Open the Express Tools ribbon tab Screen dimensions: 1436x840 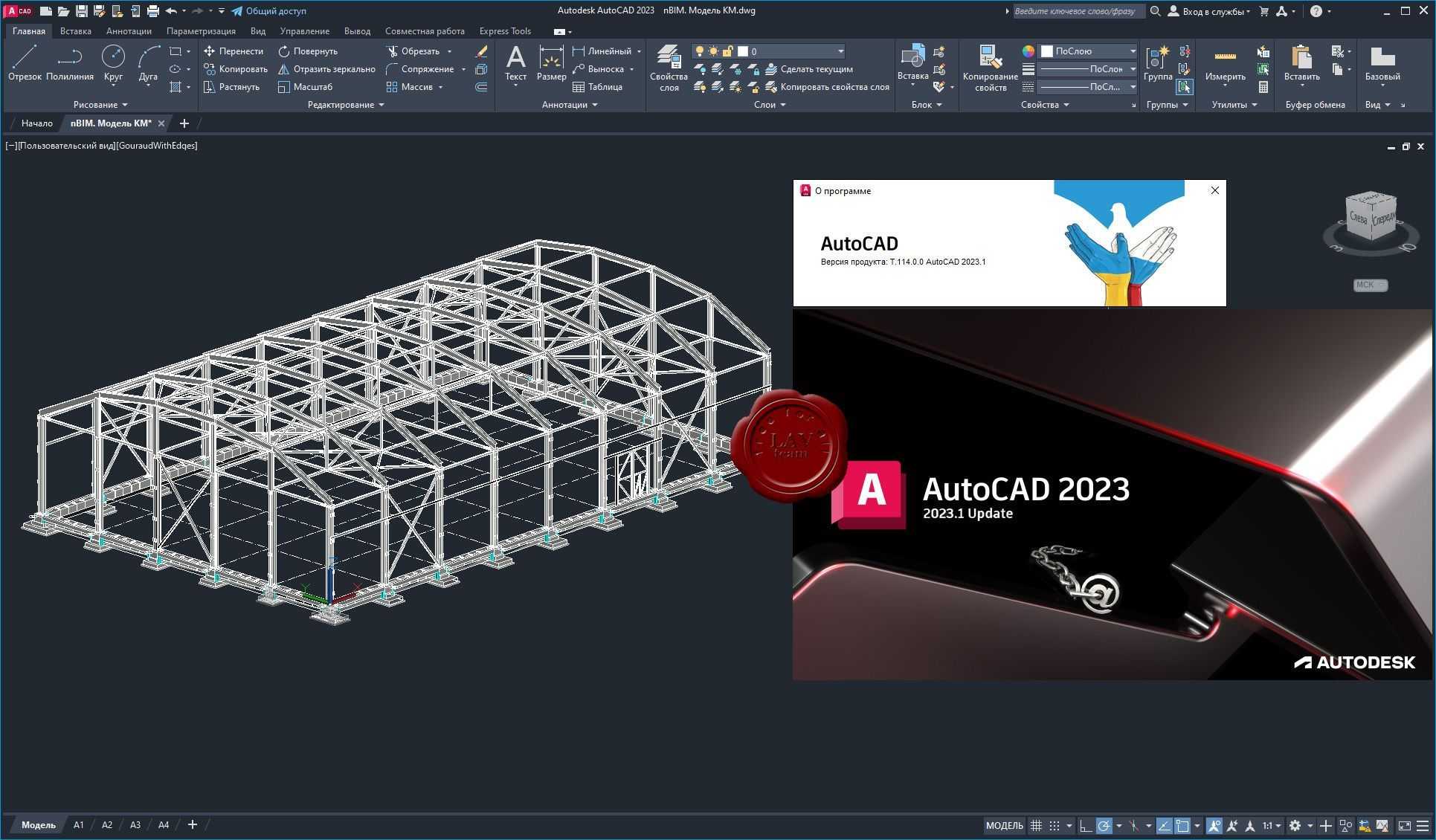tap(505, 31)
